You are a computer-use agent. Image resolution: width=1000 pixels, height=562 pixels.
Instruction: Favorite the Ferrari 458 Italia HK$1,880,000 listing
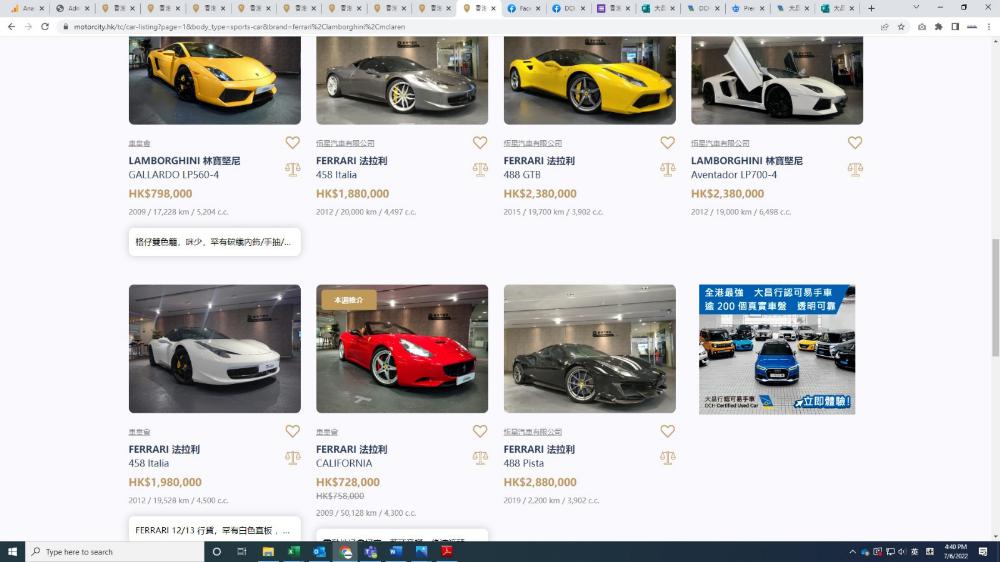pyautogui.click(x=480, y=143)
